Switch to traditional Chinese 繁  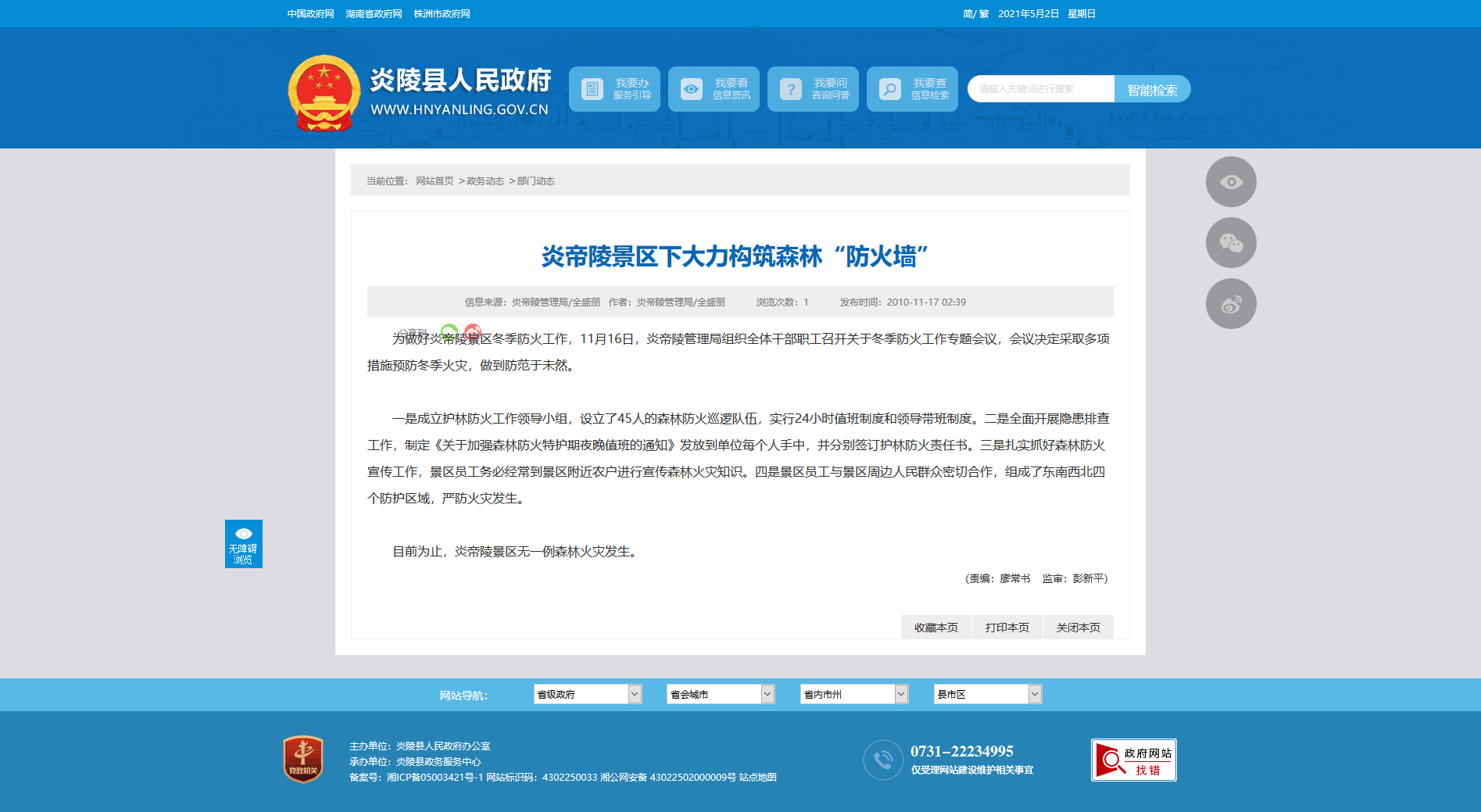pos(984,14)
